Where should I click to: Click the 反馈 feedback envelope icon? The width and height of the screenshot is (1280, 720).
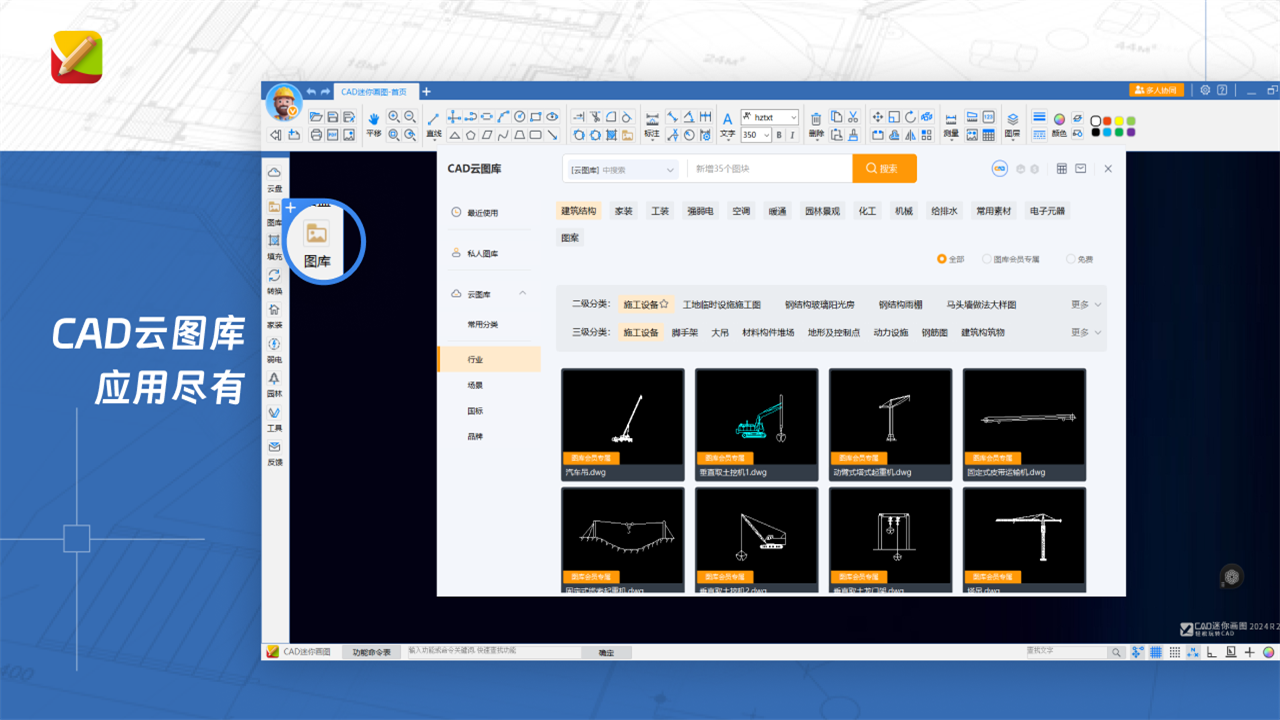(274, 452)
